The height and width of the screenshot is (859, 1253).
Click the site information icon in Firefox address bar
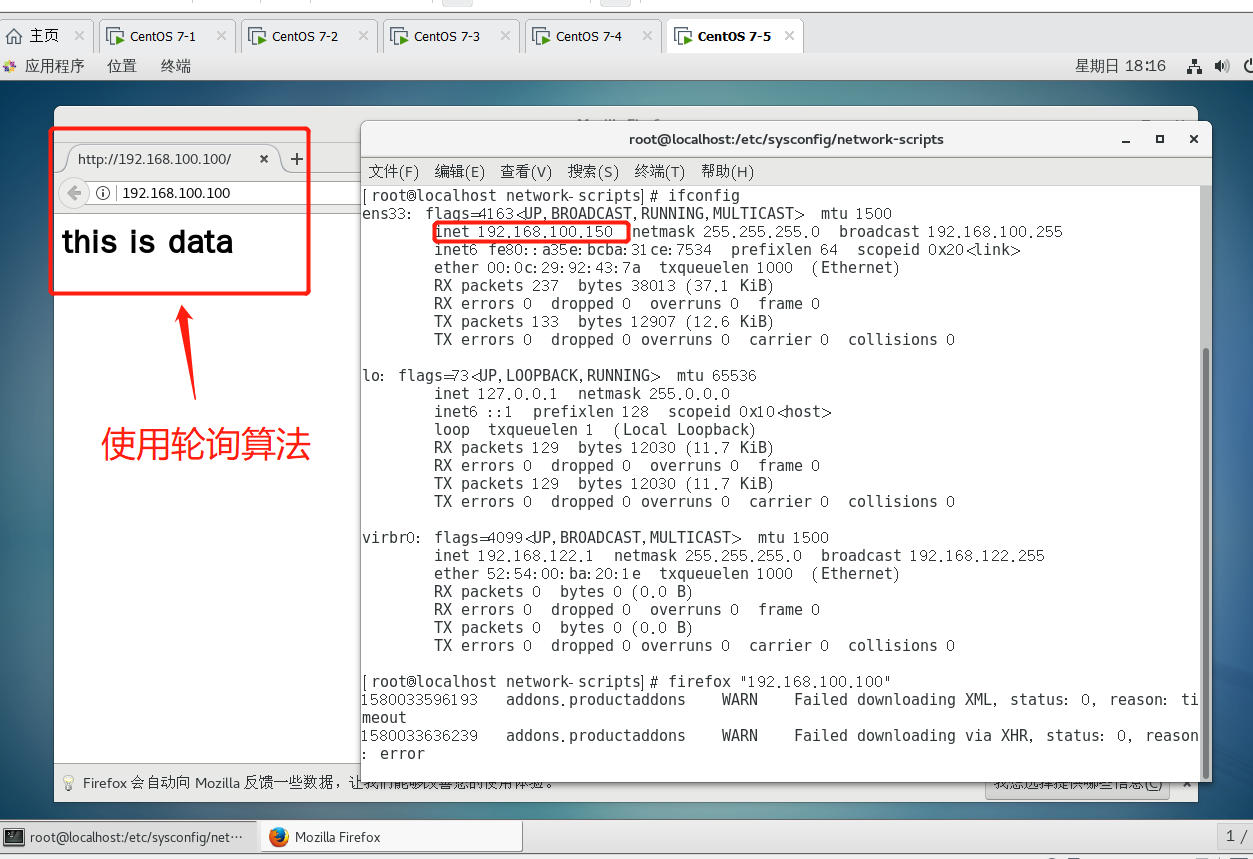(103, 193)
